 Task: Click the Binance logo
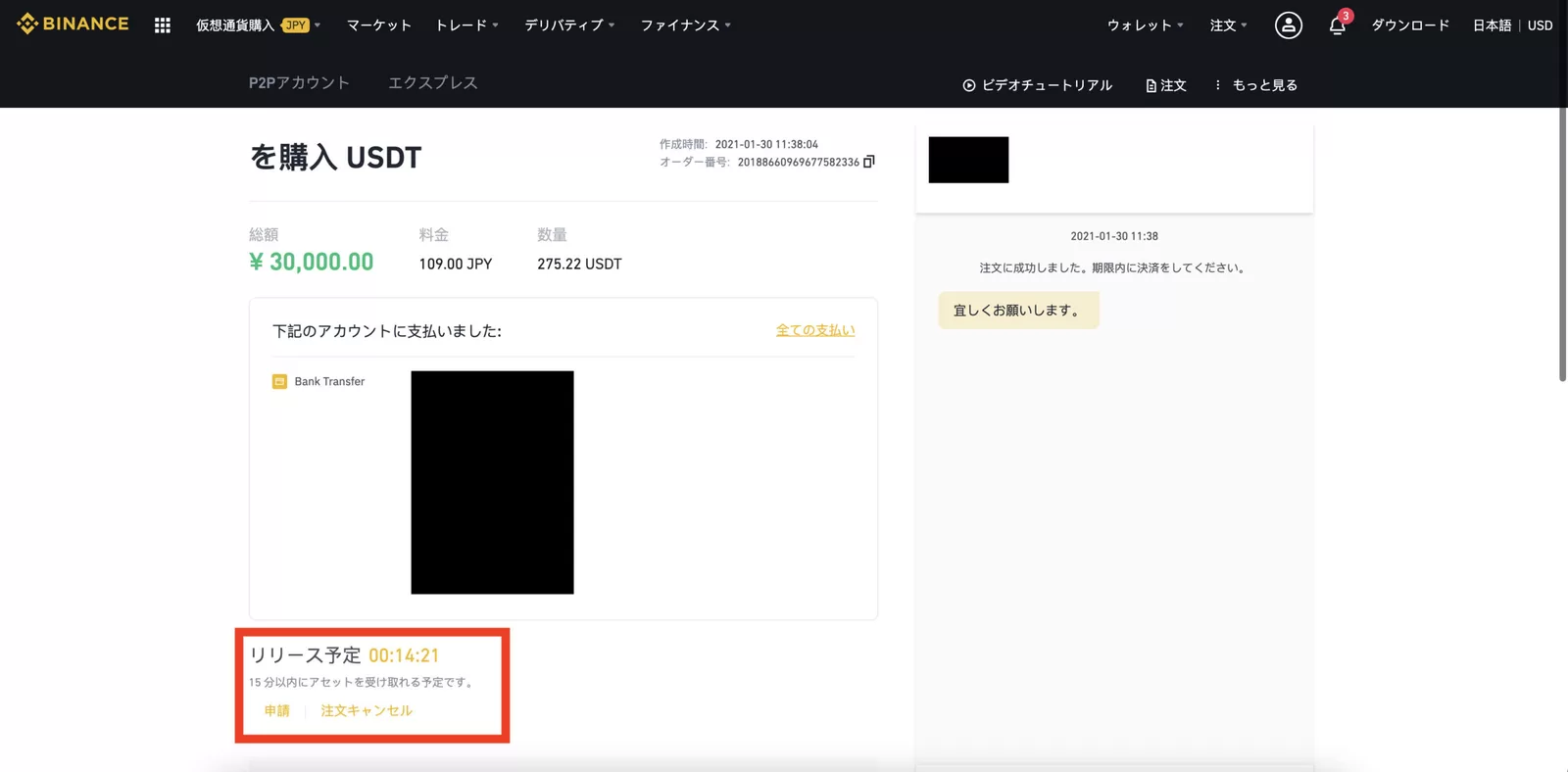[73, 24]
